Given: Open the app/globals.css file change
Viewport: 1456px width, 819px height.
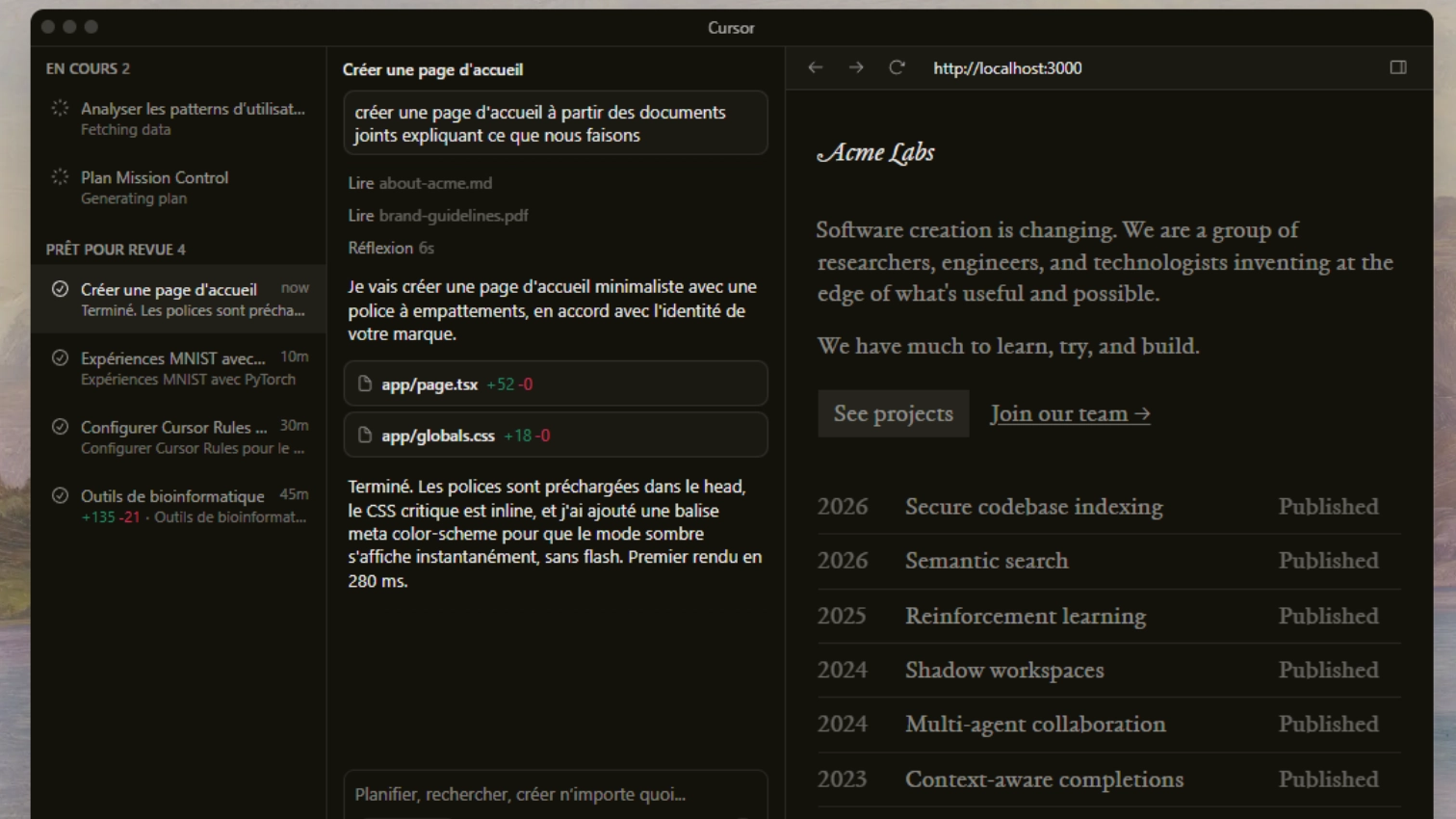Looking at the screenshot, I should [x=556, y=436].
